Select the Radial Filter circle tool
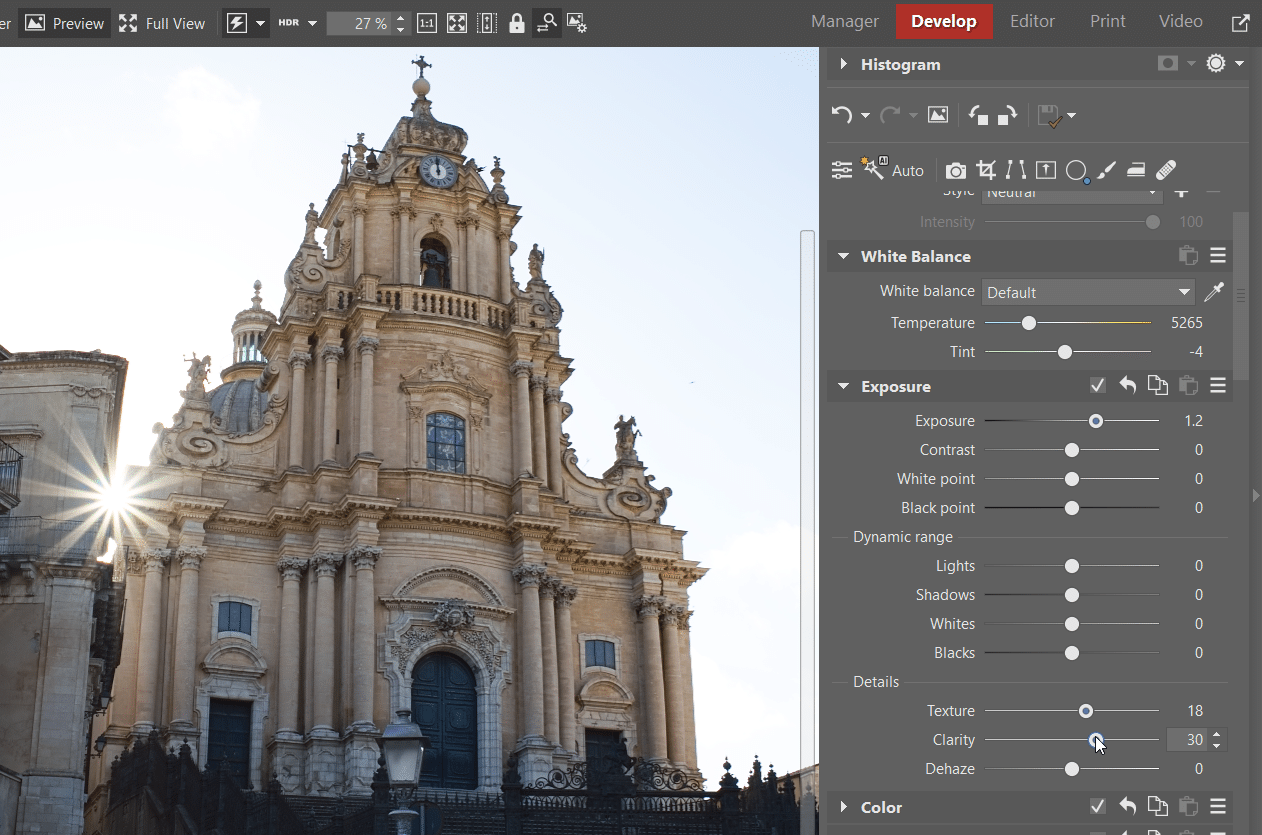 [1076, 170]
